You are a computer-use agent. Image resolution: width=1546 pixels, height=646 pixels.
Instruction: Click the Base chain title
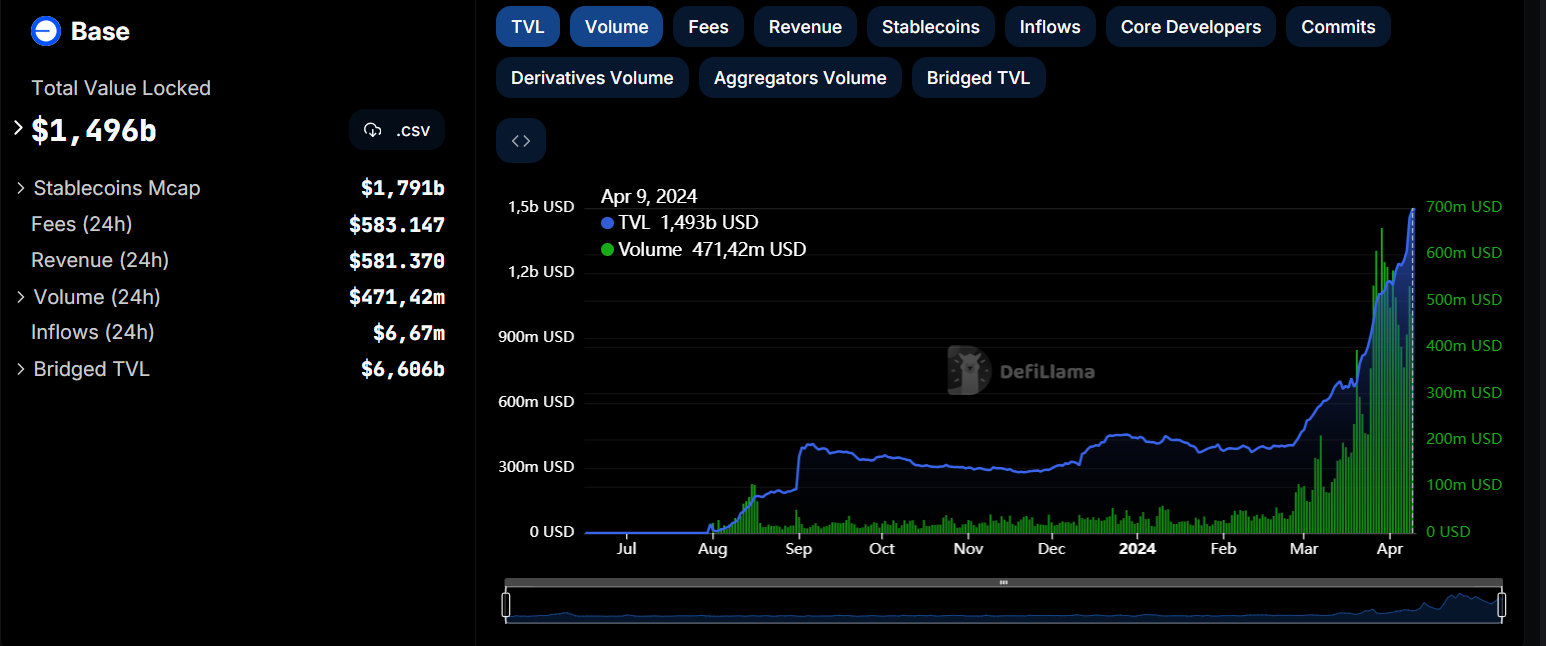point(100,31)
